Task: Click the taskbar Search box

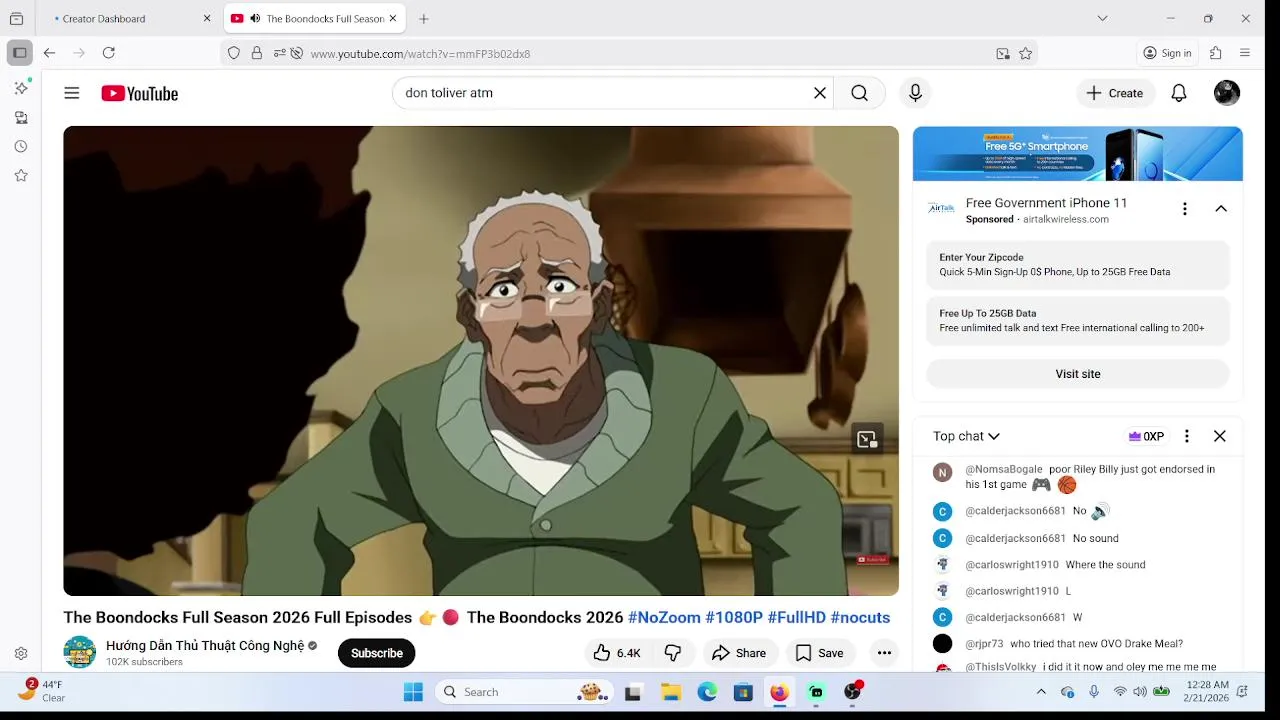Action: point(524,692)
